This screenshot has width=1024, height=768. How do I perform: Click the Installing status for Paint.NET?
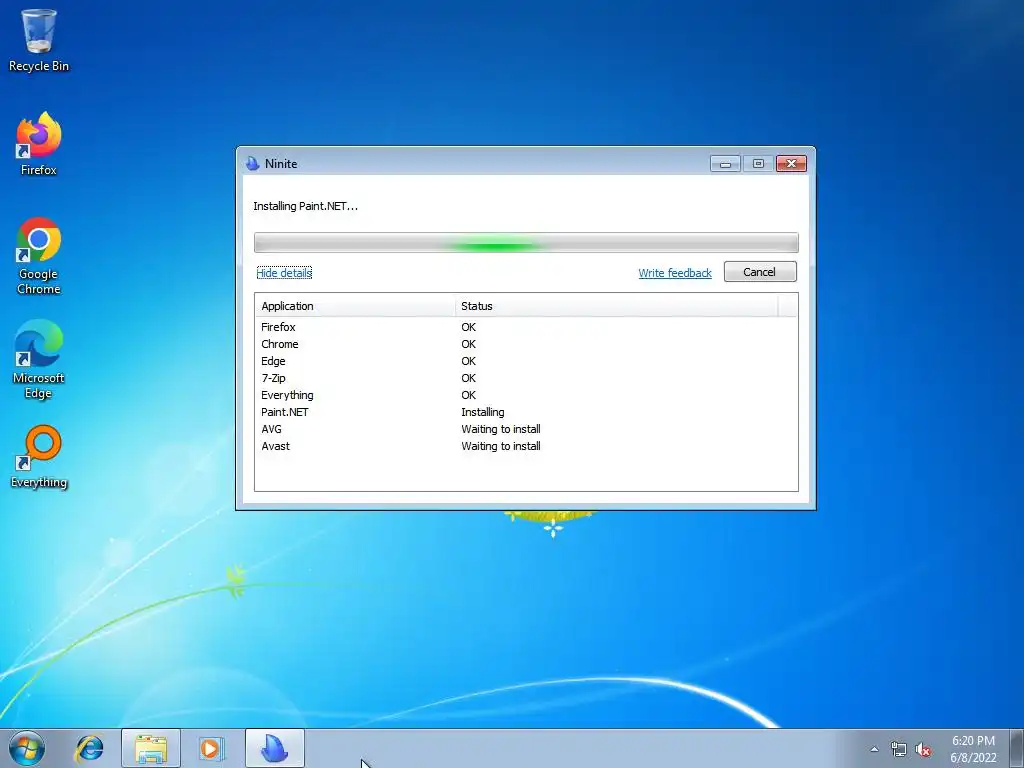coord(483,412)
